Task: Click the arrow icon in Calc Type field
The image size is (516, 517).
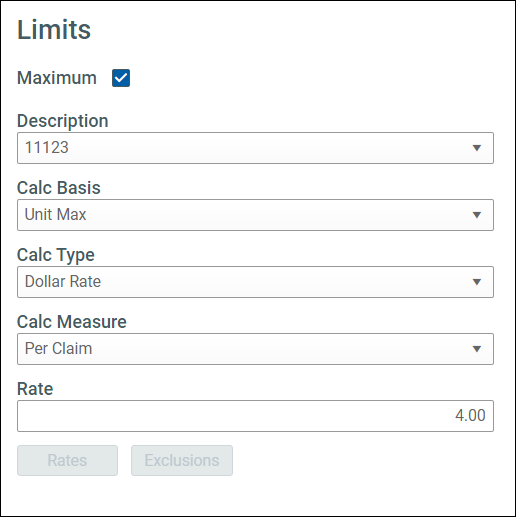Action: (477, 282)
